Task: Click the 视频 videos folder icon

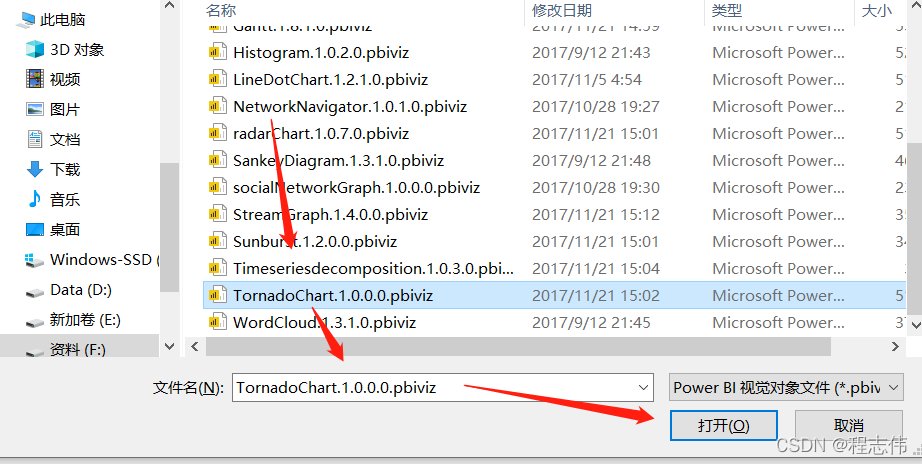Action: point(35,79)
